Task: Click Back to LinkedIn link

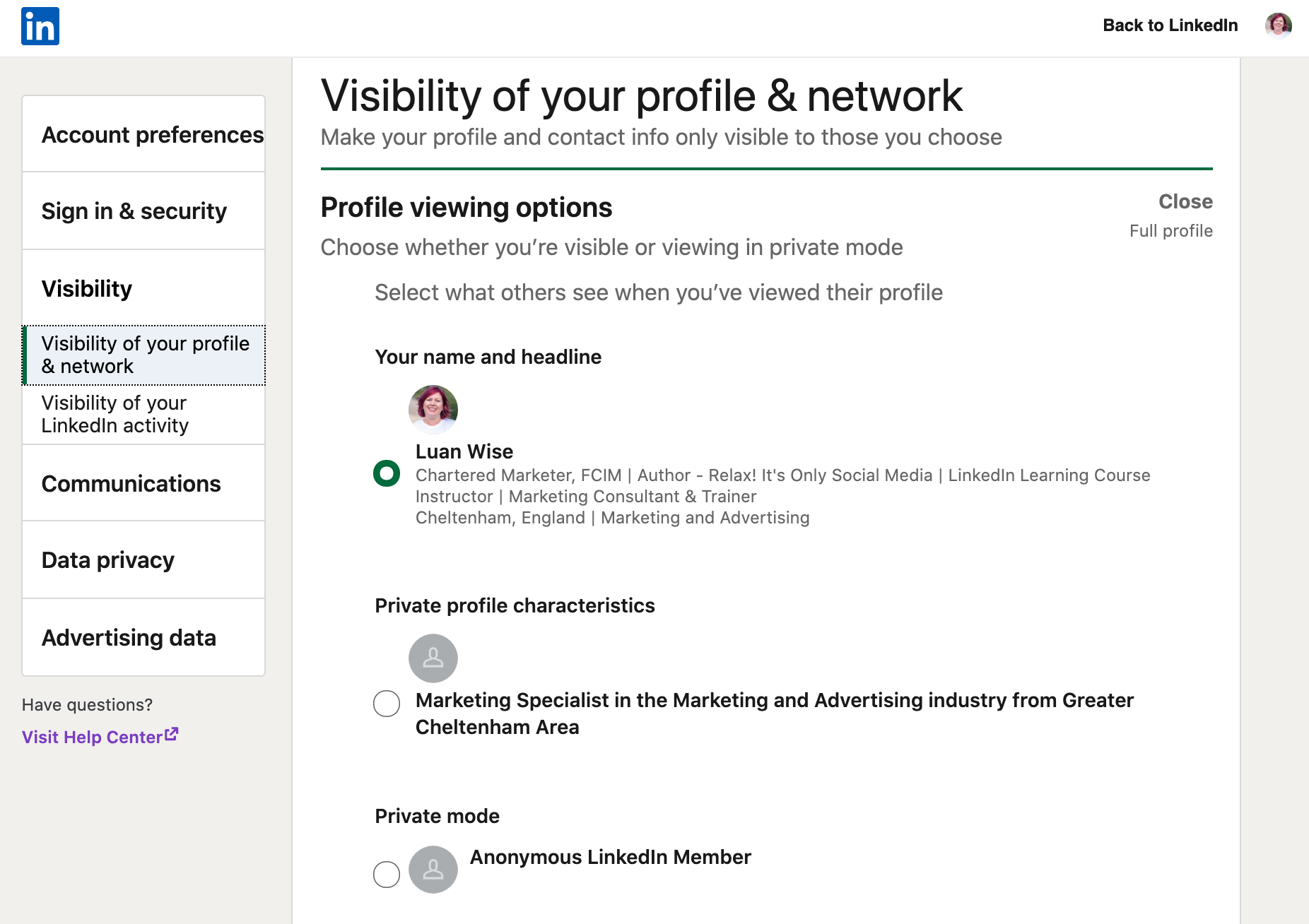Action: coord(1170,25)
